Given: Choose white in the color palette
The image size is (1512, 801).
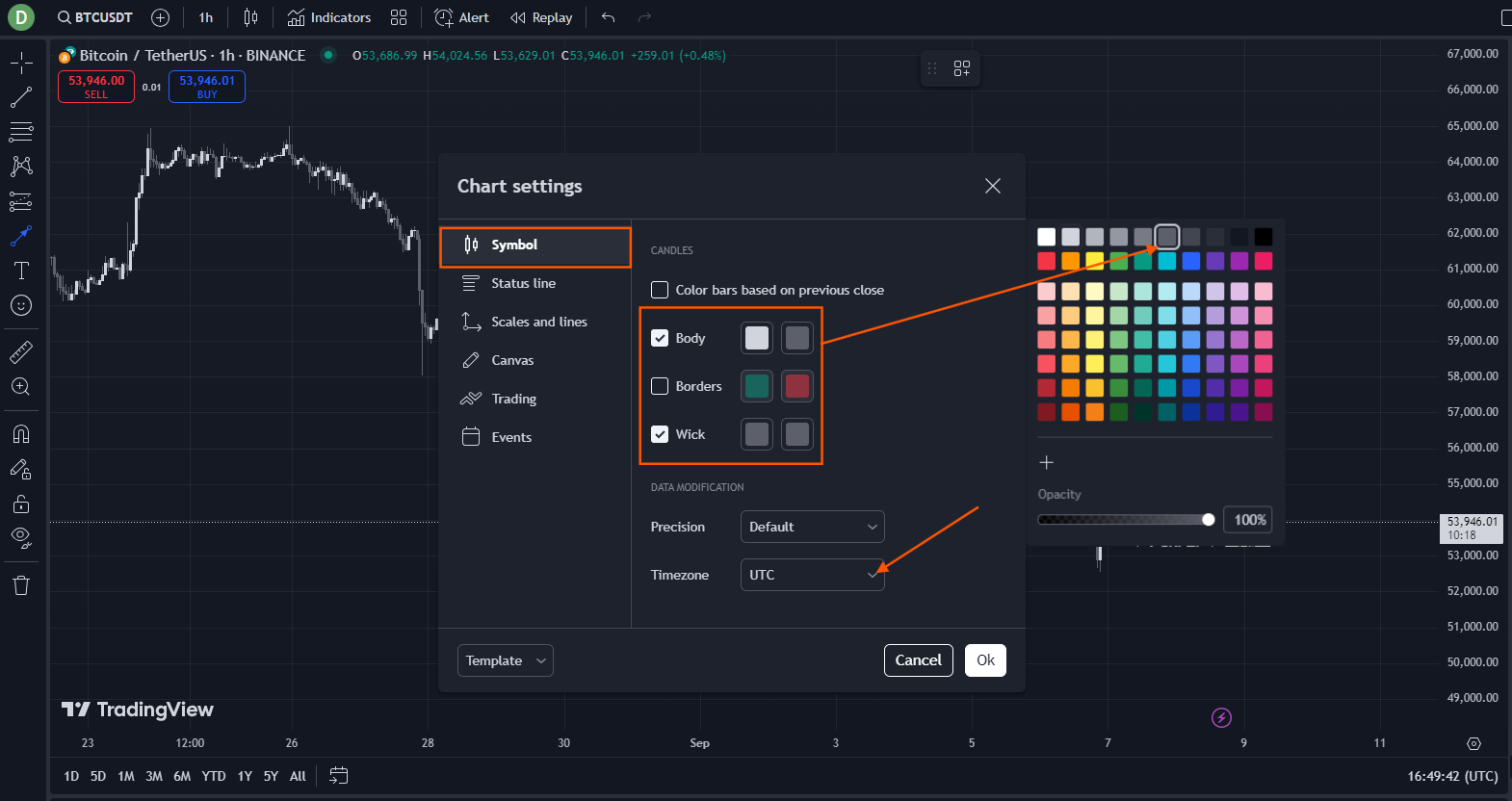Looking at the screenshot, I should (x=1047, y=237).
